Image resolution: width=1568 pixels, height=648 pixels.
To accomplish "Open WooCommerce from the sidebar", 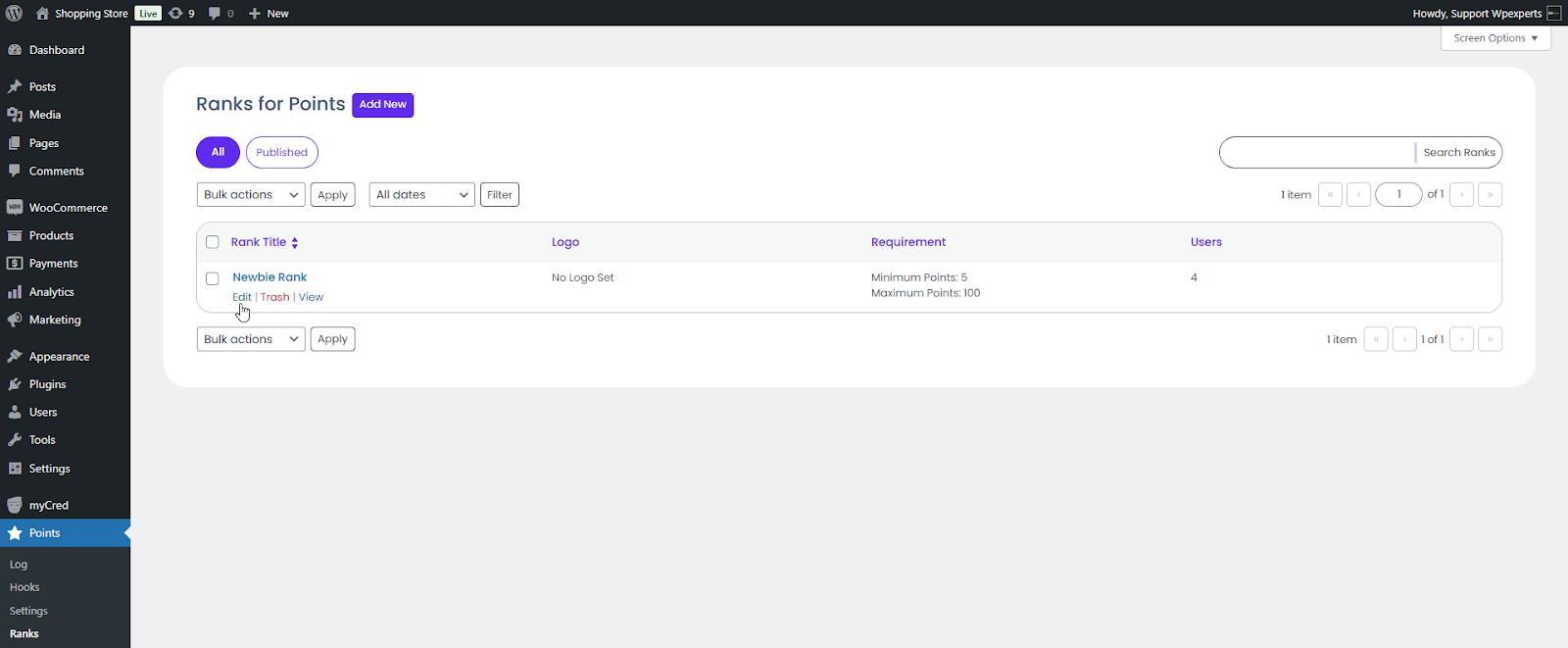I will [x=68, y=208].
